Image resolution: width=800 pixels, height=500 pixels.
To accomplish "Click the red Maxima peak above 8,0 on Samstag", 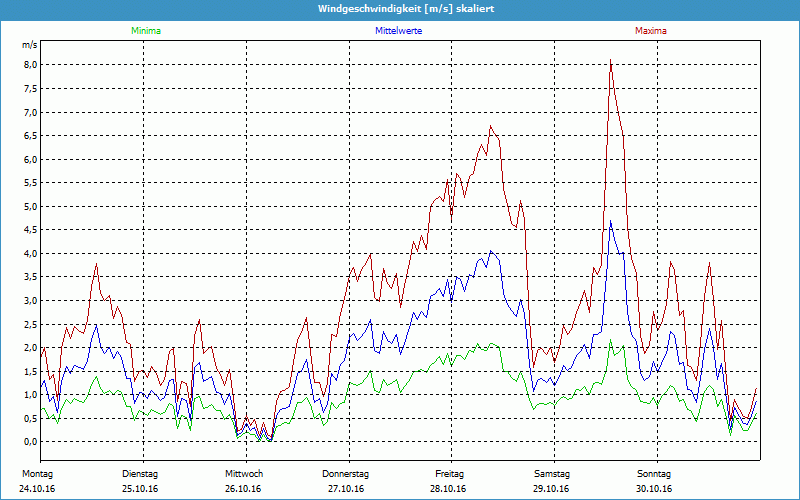I will pos(610,61).
